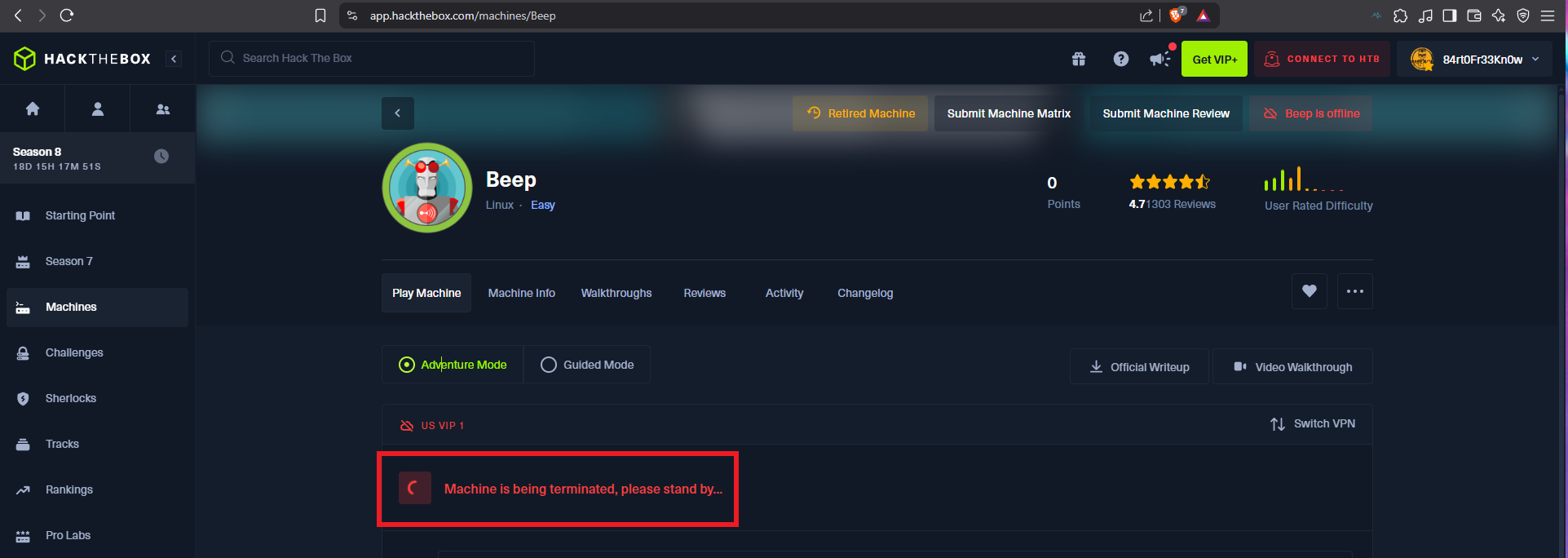Open Season 7 in the sidebar

[98, 261]
